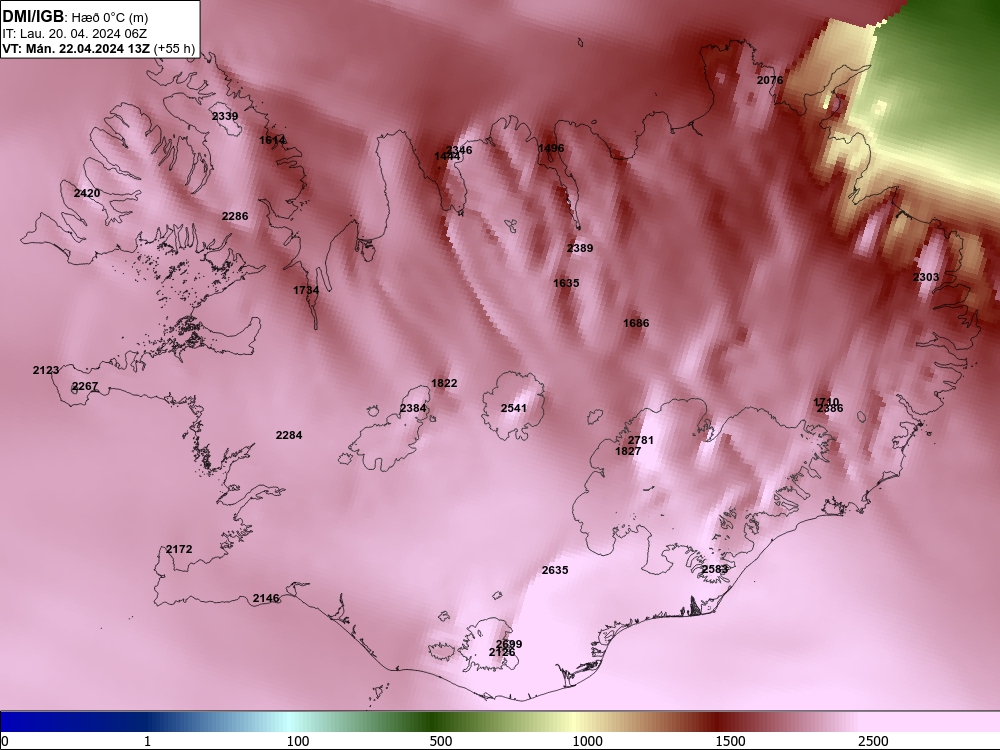1000x750 pixels.
Task: Click the color scale label 0
Action: pos(5,740)
